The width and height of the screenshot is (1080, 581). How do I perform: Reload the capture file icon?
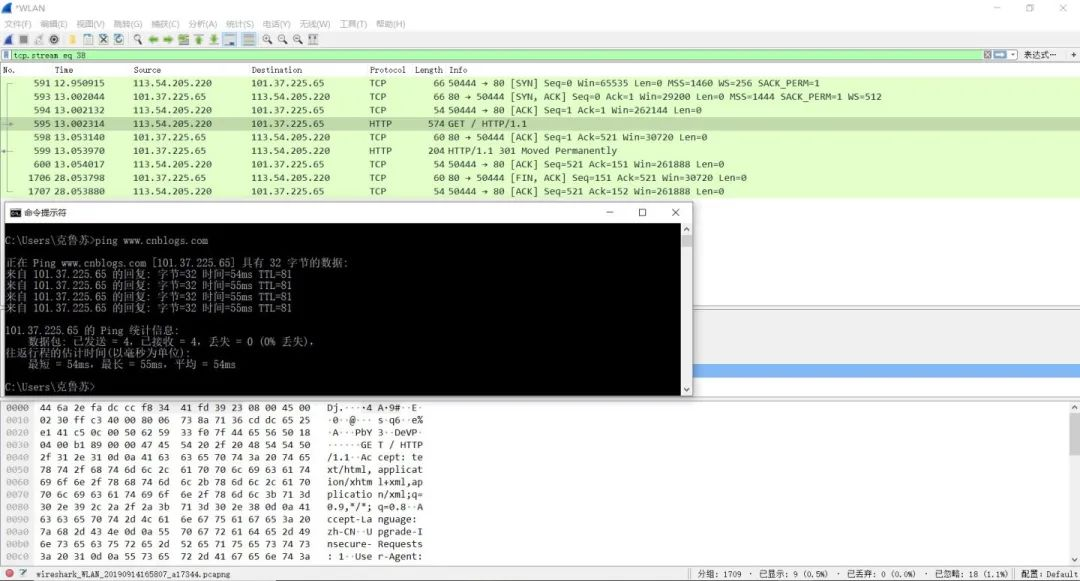(118, 39)
